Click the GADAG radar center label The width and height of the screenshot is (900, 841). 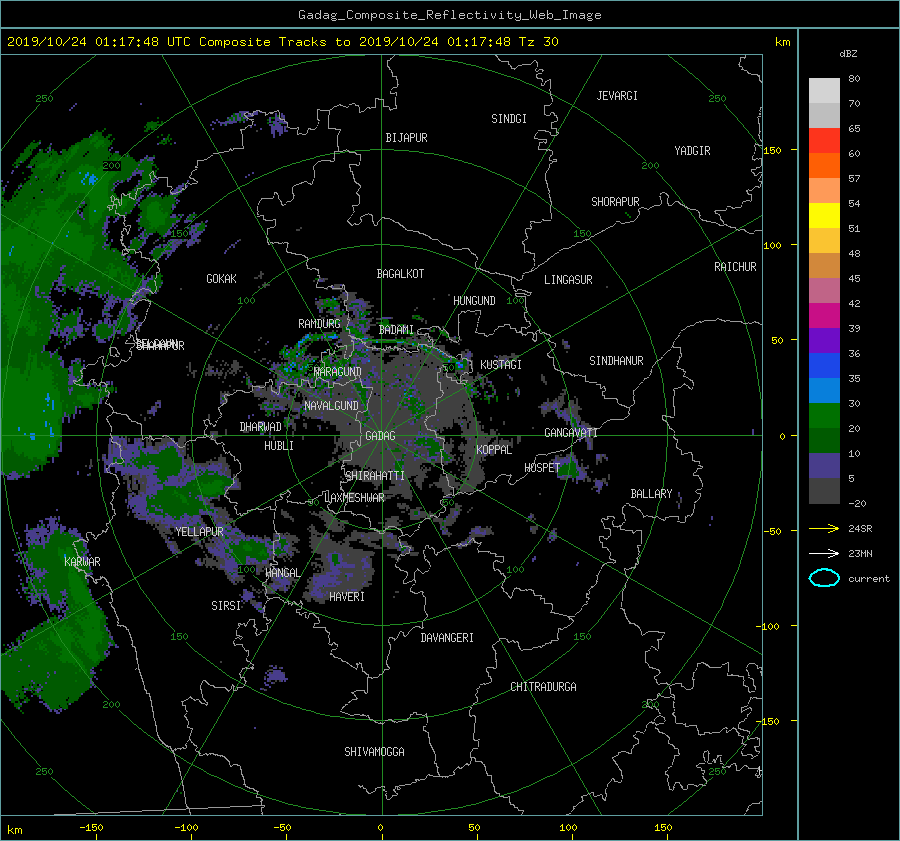(x=380, y=436)
